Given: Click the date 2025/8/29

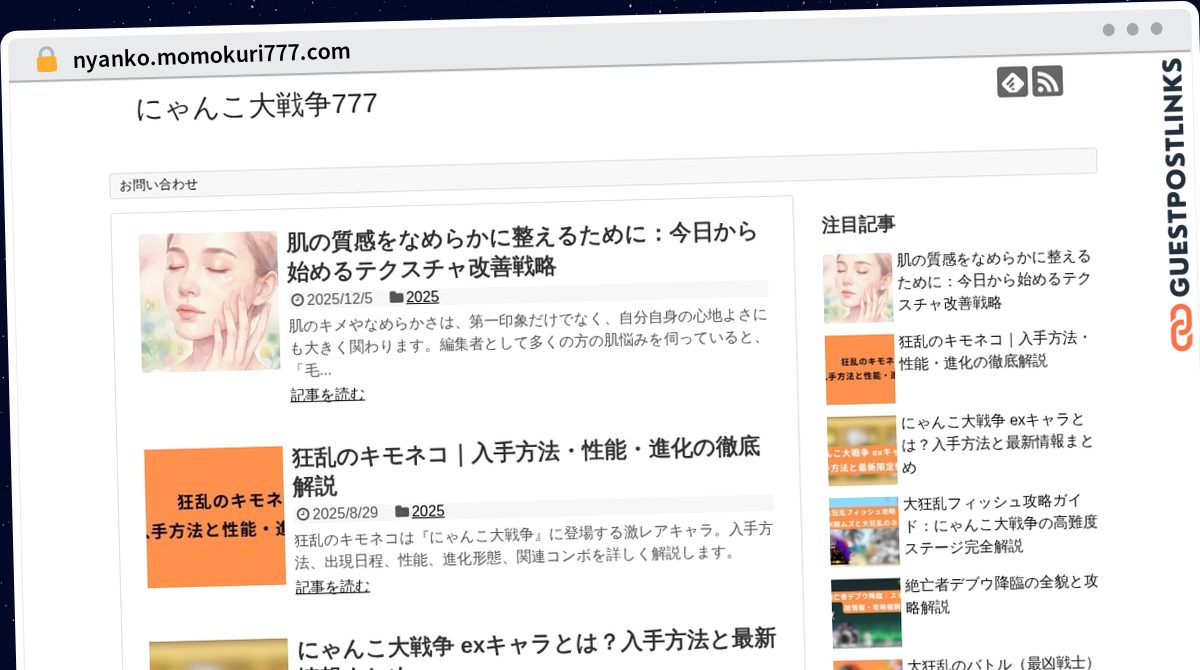Looking at the screenshot, I should (x=345, y=514).
